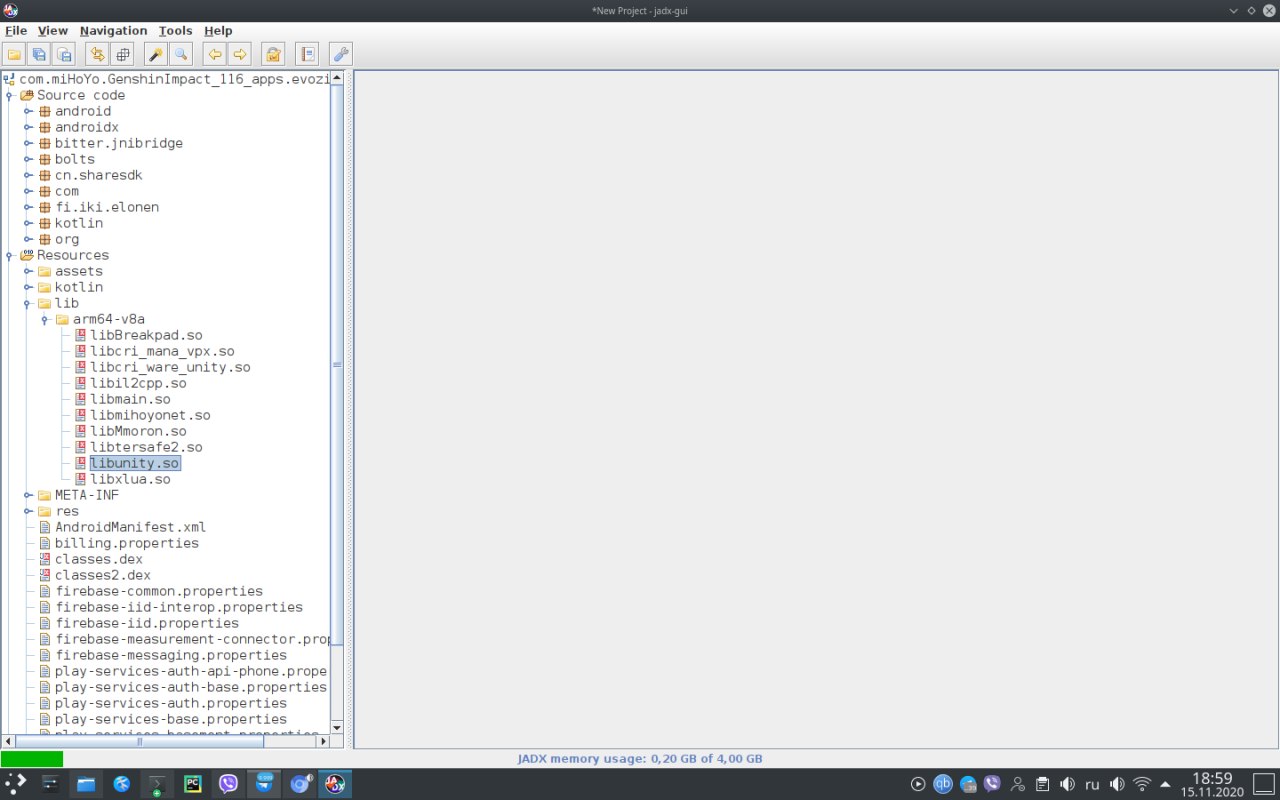Image resolution: width=1280 pixels, height=800 pixels.
Task: Select libmain.so
Action: point(130,399)
